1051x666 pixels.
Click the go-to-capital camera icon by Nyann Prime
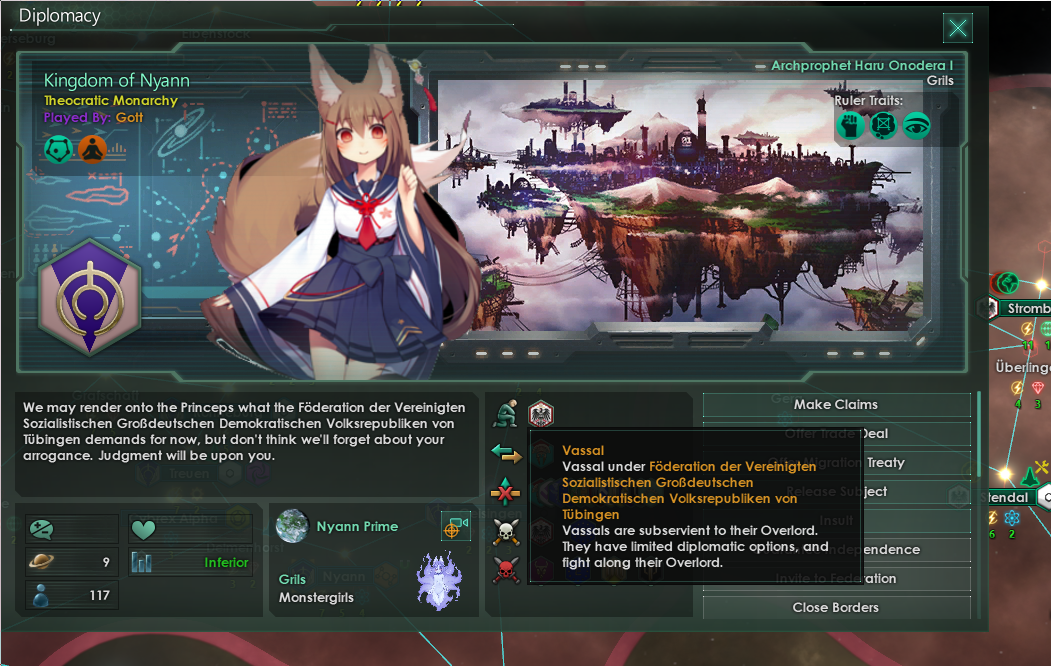[456, 527]
